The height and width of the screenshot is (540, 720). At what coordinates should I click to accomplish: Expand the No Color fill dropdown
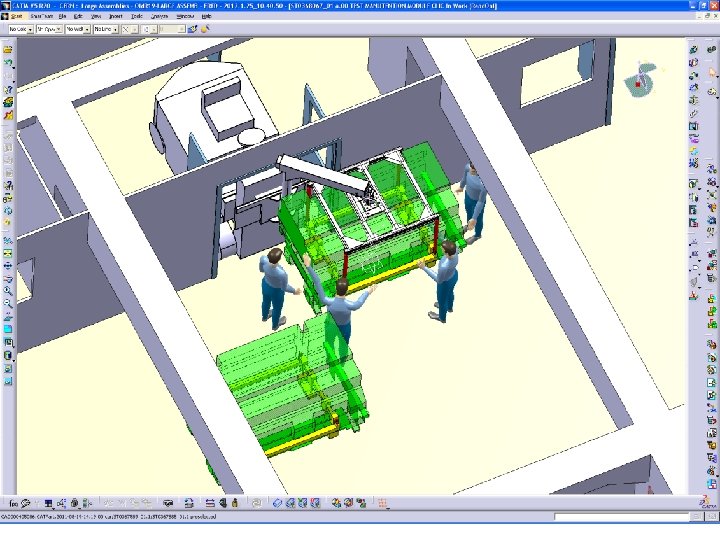30,29
